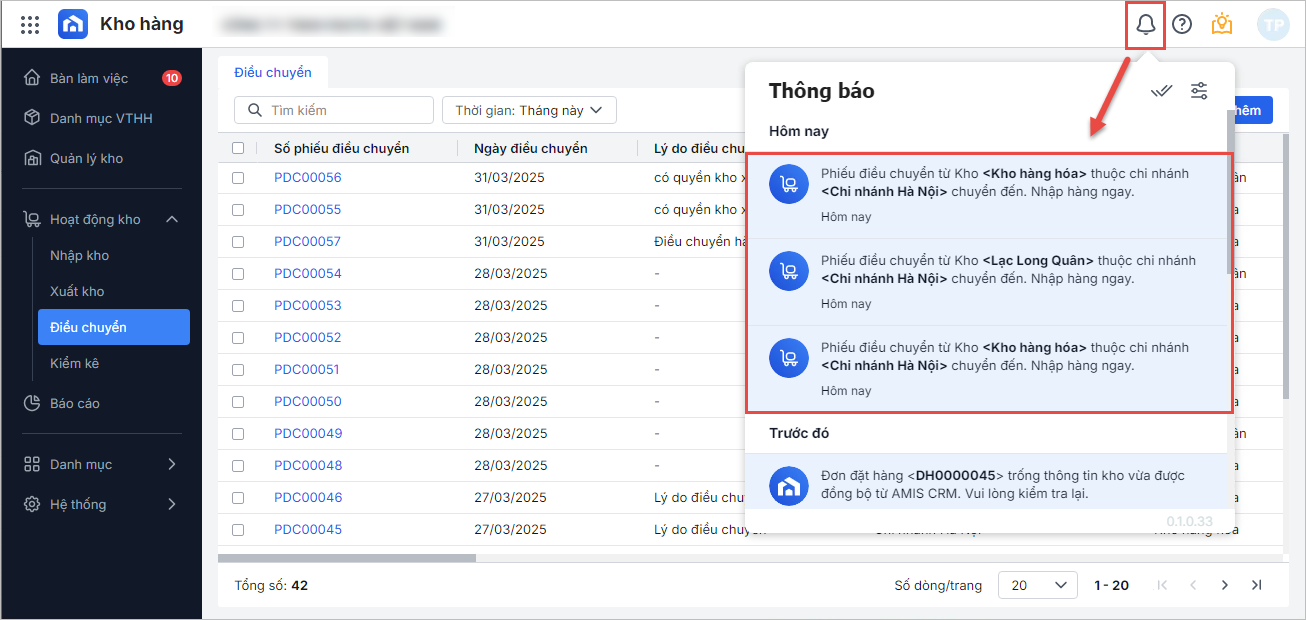This screenshot has width=1306, height=620.
Task: Check the PDC00054 row checkbox
Action: pos(238,274)
